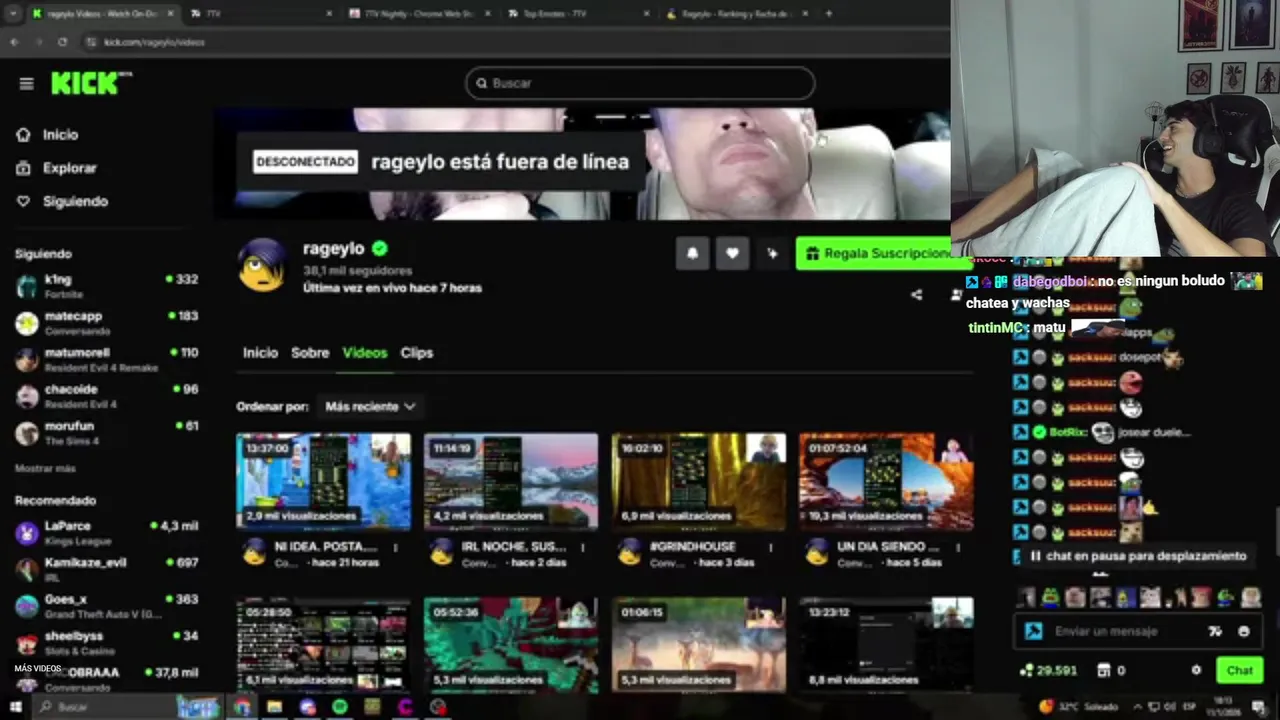Click the Kick logo

coord(91,83)
